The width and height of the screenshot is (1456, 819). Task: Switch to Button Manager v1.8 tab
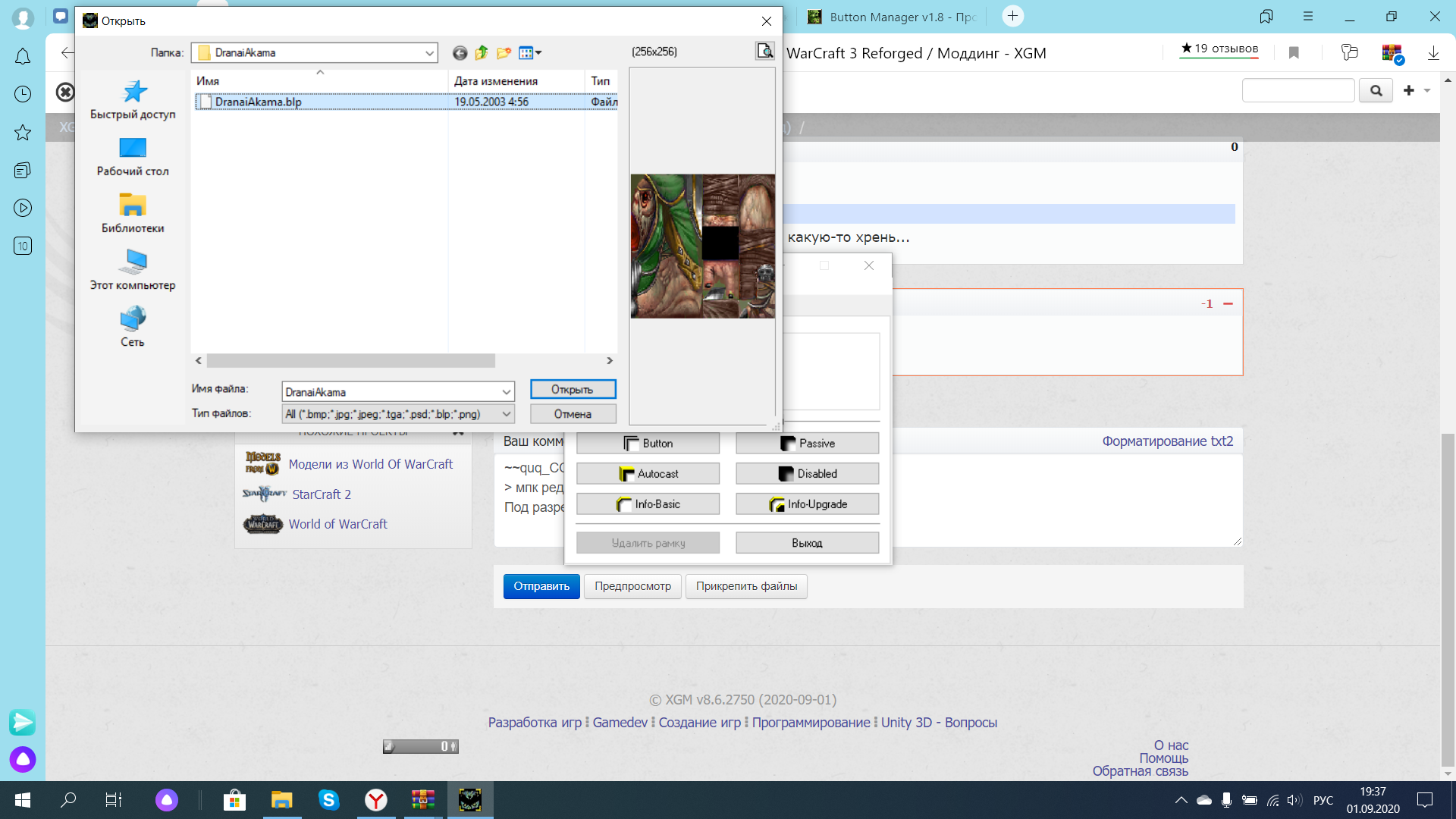(891, 17)
